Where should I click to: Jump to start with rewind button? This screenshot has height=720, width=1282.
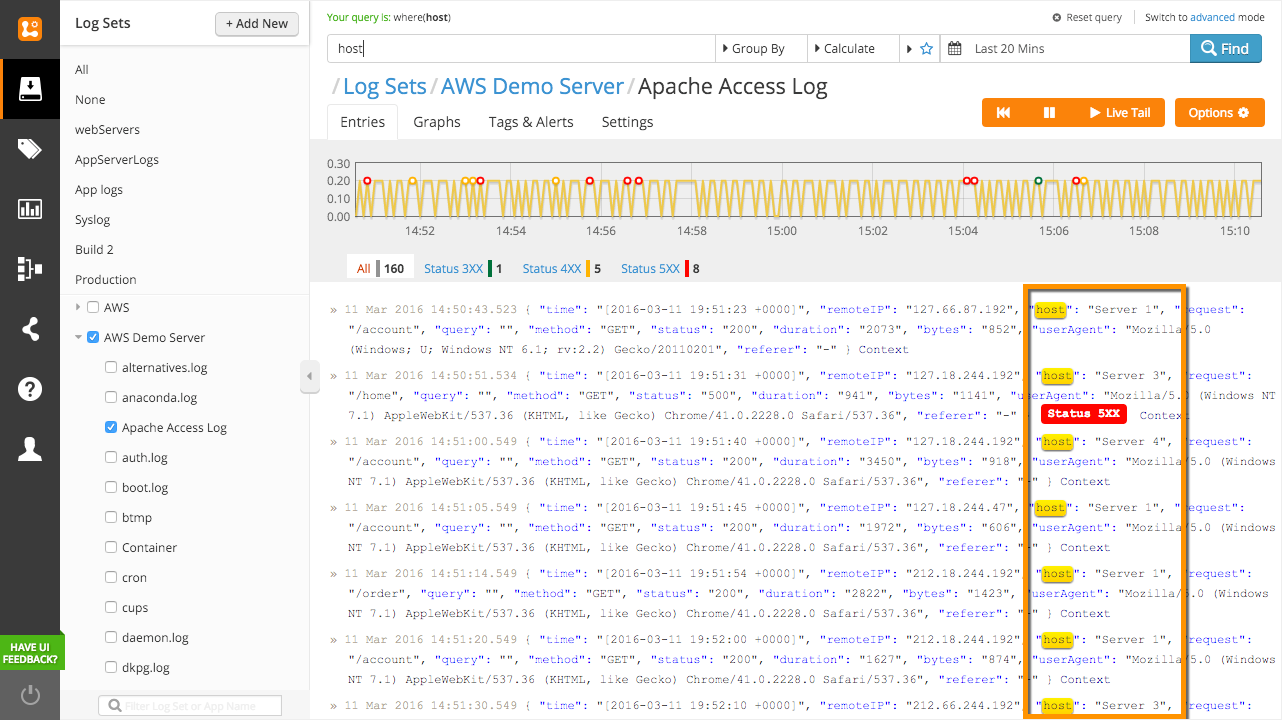tap(1003, 113)
